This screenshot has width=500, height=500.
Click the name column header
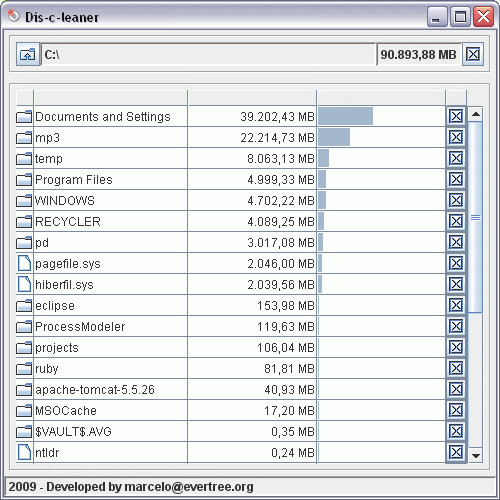pos(111,98)
